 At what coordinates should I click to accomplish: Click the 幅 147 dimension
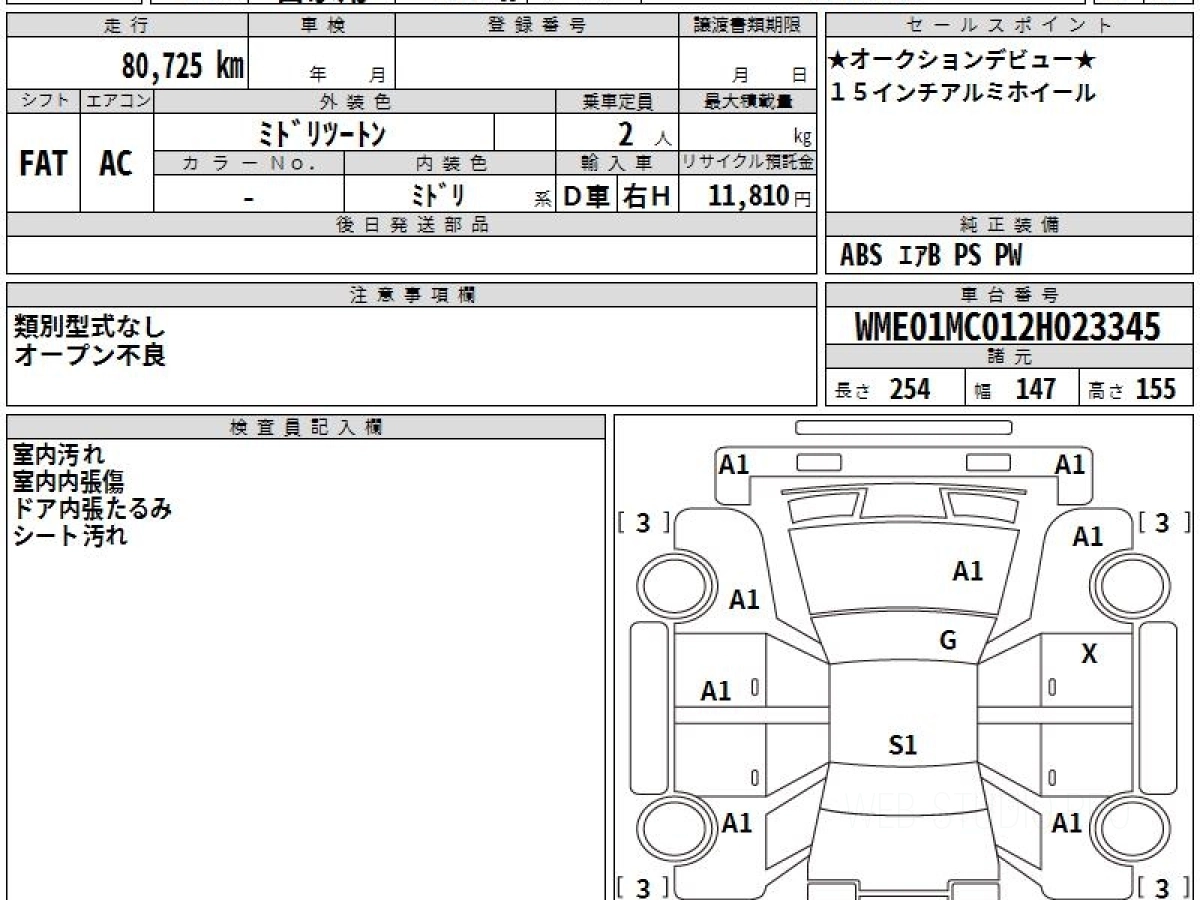[1015, 389]
